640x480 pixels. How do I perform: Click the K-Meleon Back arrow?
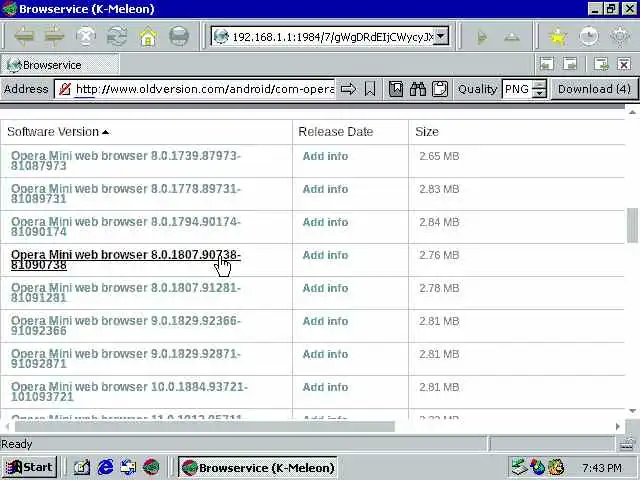pyautogui.click(x=24, y=36)
